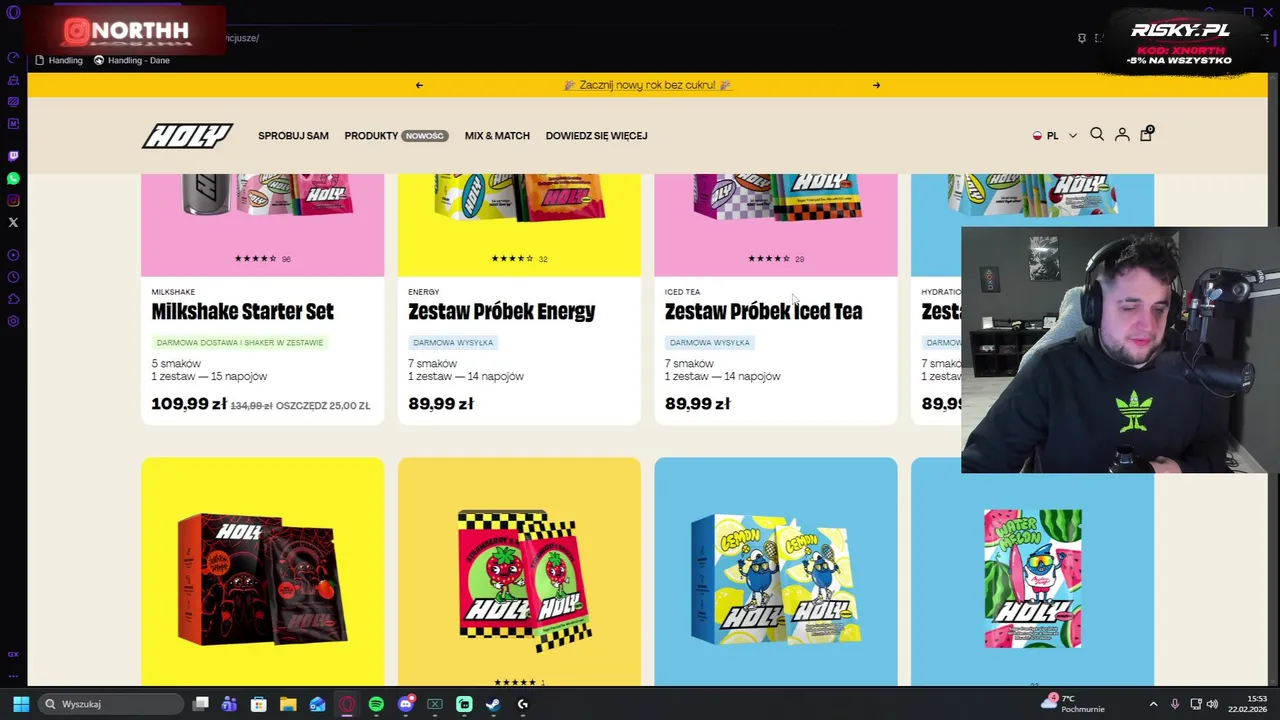This screenshot has width=1280, height=720.
Task: Open the SPROBUJ SAM menu
Action: (293, 136)
